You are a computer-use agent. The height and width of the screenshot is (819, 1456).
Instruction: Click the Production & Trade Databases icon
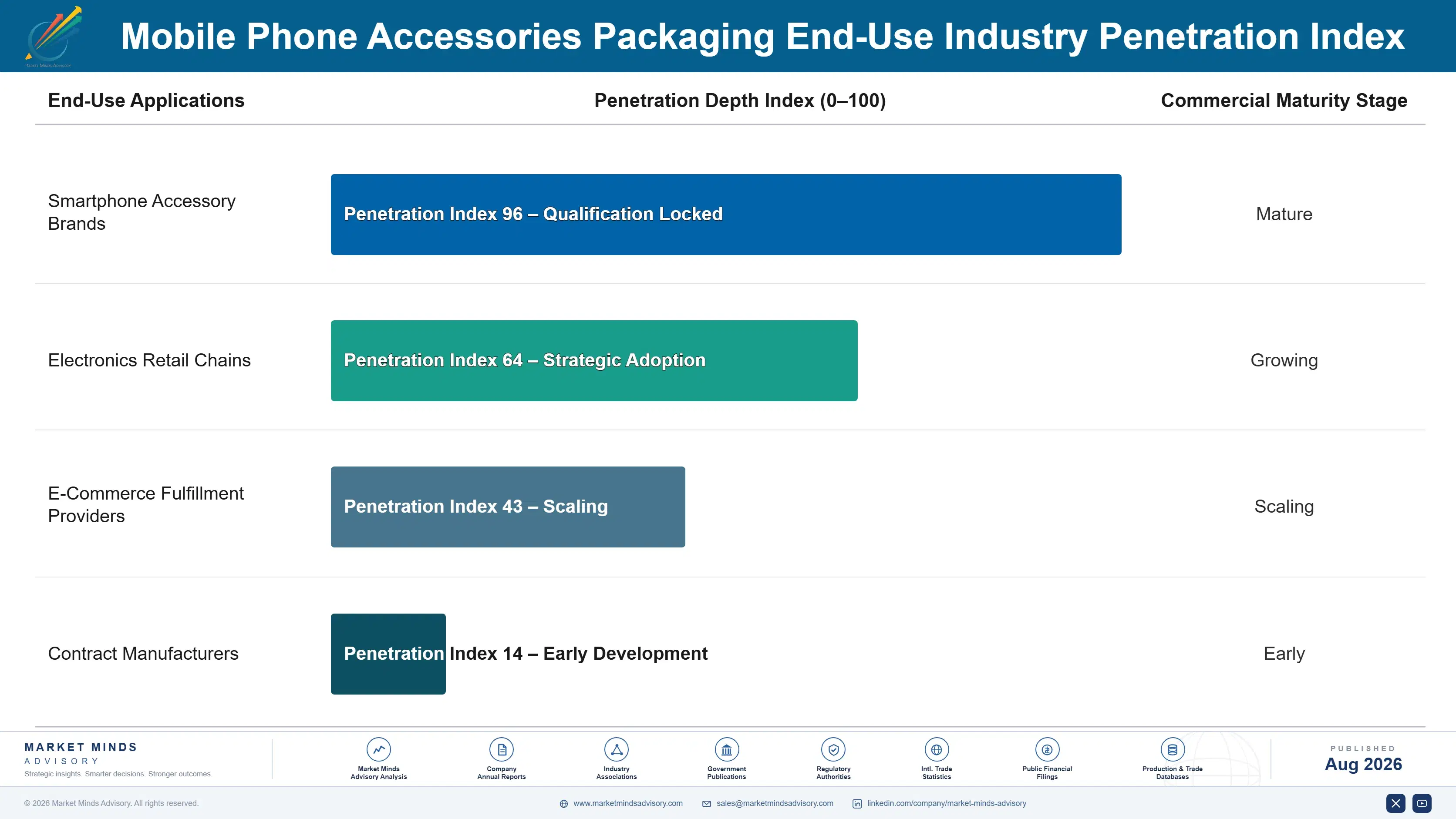point(1172,749)
